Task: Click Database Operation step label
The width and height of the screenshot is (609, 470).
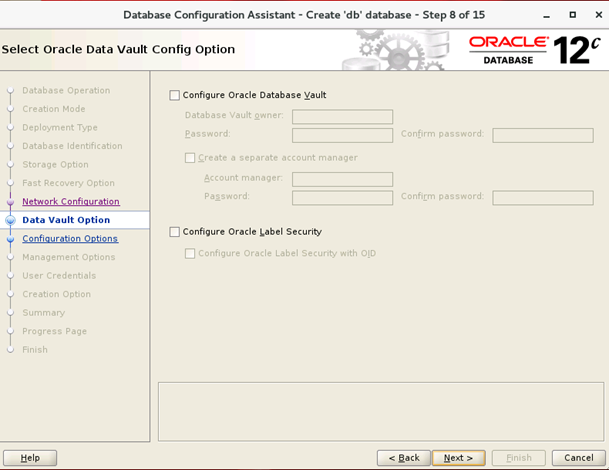Action: (66, 91)
